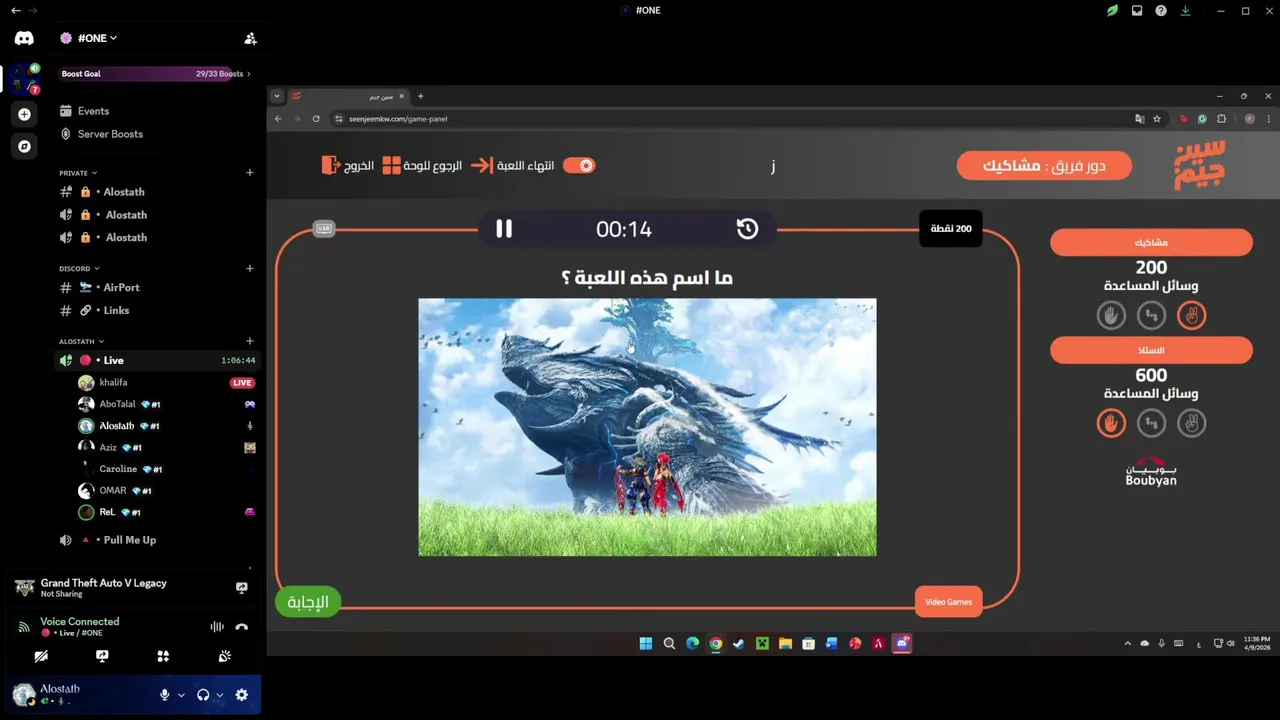1280x720 pixels.
Task: Use the two-fingers help for team الاستاذ
Action: click(1191, 423)
